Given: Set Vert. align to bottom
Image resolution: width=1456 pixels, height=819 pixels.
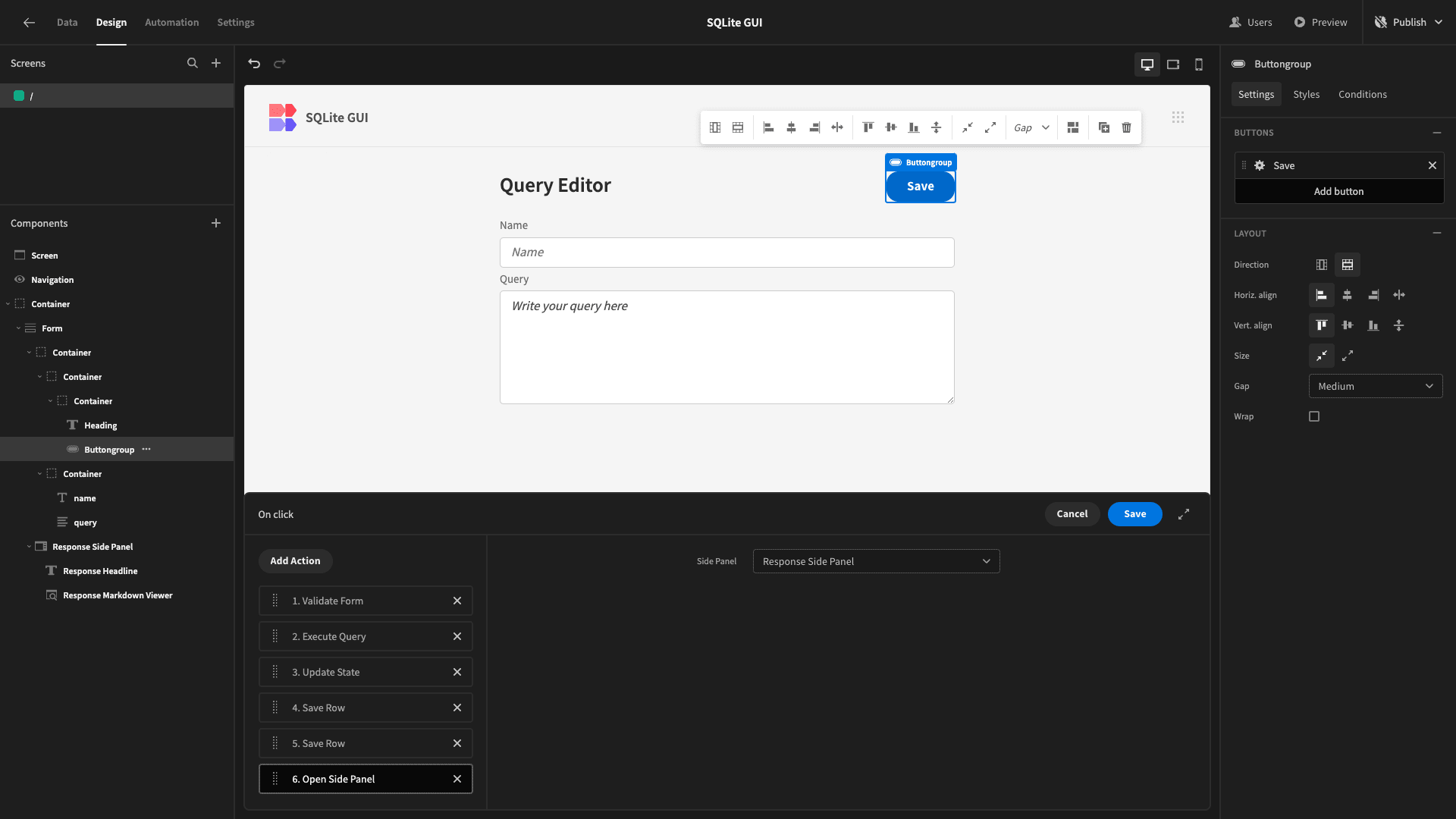Looking at the screenshot, I should [x=1373, y=325].
